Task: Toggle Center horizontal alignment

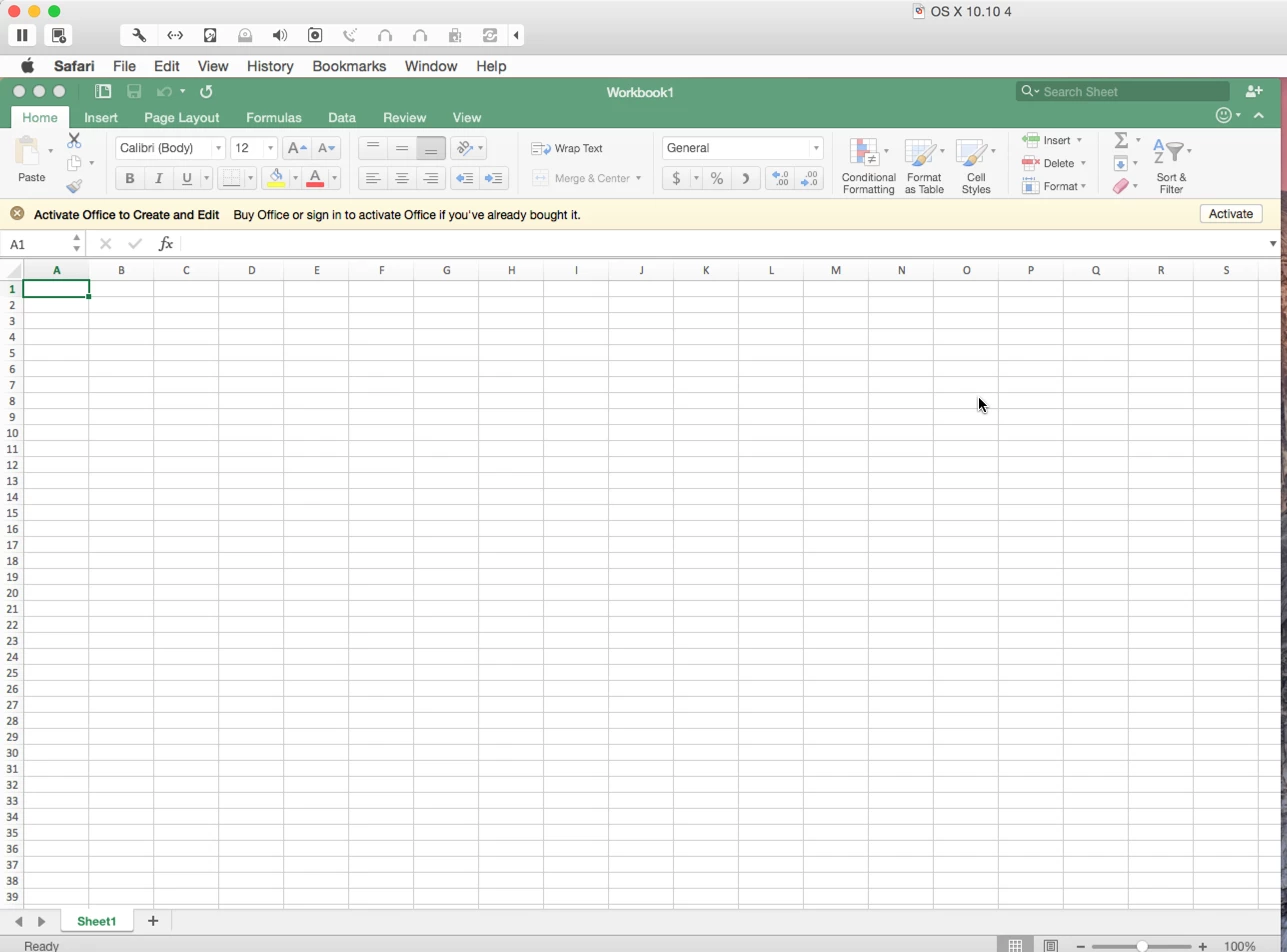Action: pos(401,178)
